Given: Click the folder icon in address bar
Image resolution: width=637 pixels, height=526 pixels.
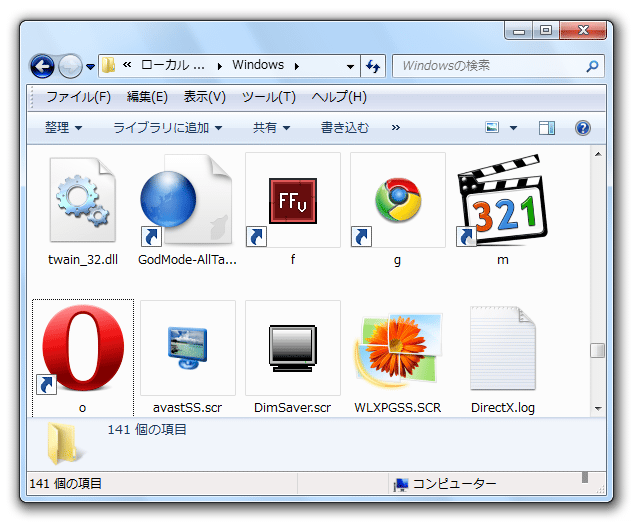Looking at the screenshot, I should click(x=108, y=65).
